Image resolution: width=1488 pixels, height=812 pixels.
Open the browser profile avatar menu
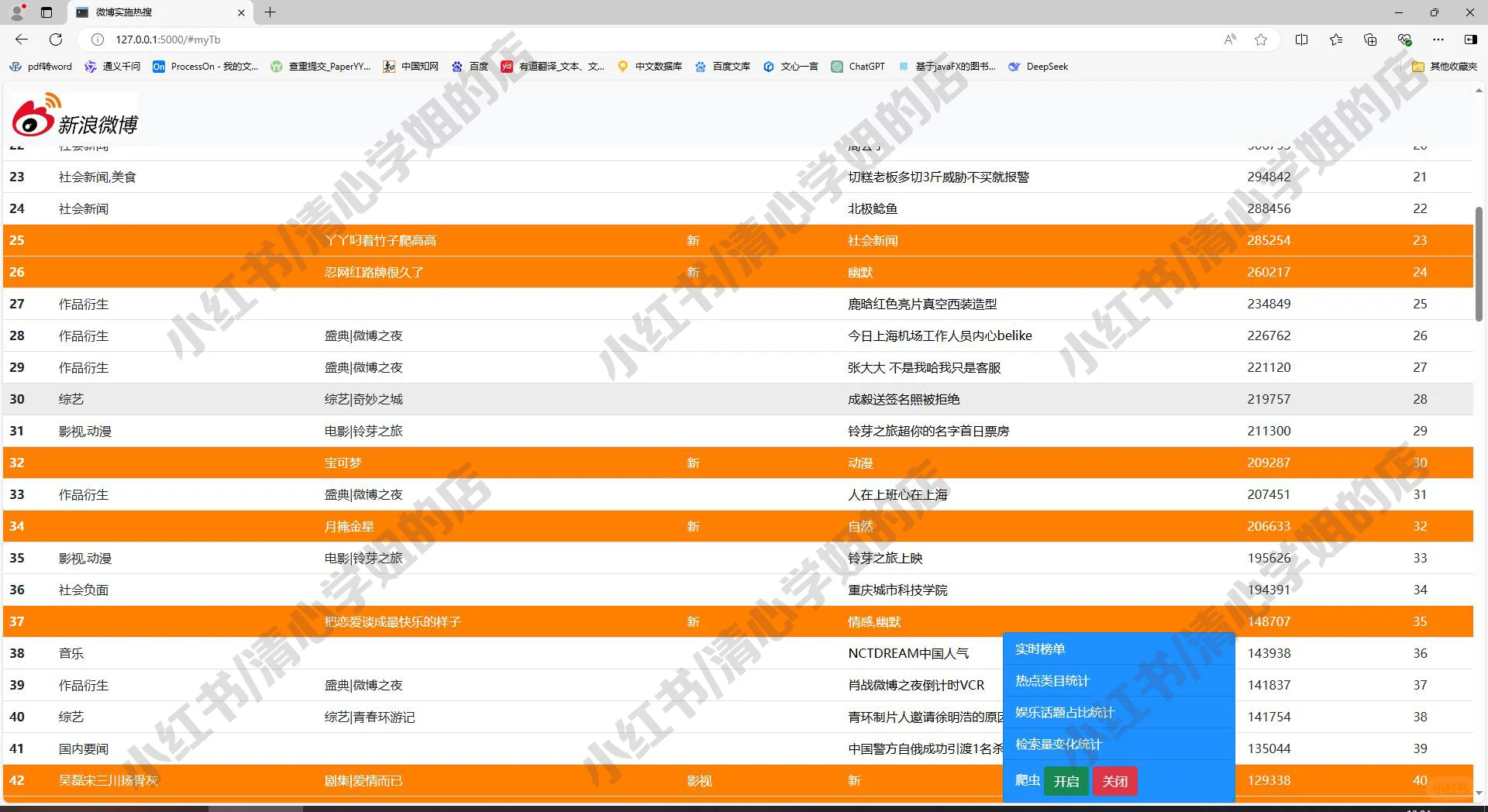click(16, 12)
